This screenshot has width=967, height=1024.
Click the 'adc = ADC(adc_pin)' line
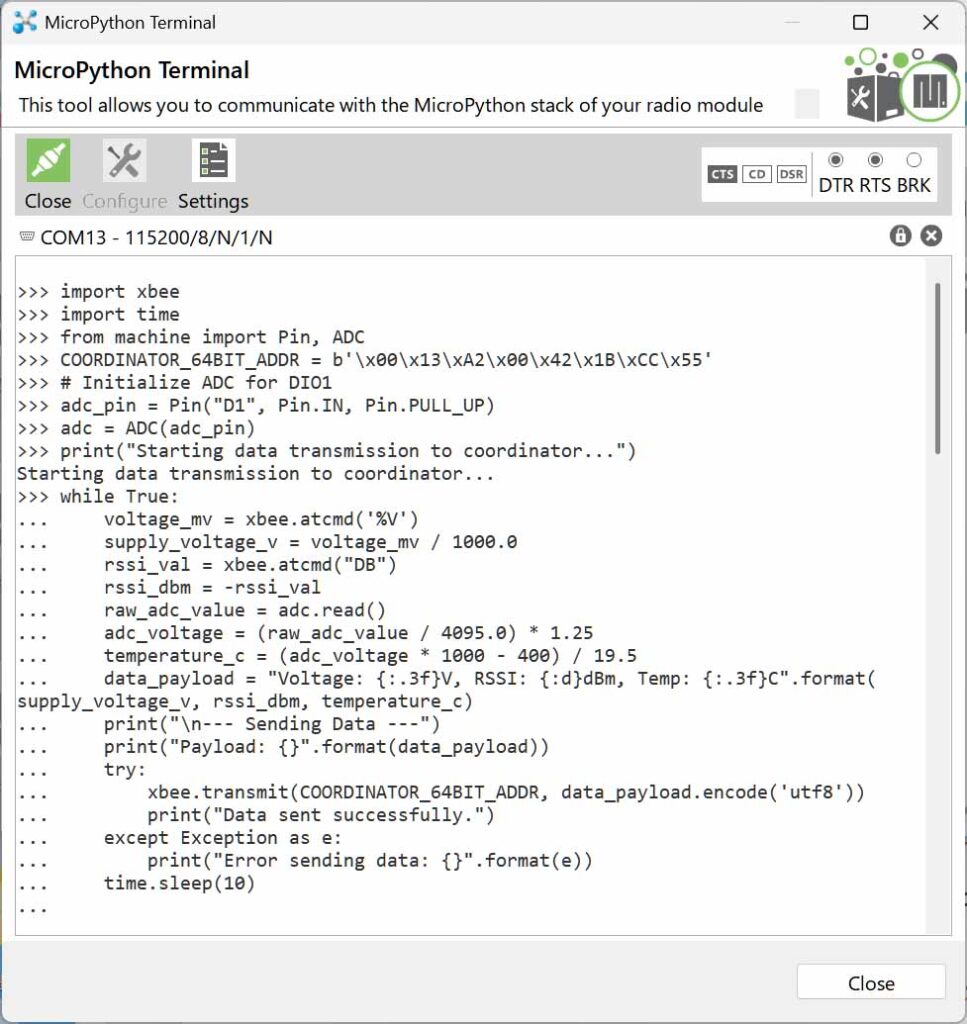(x=136, y=428)
